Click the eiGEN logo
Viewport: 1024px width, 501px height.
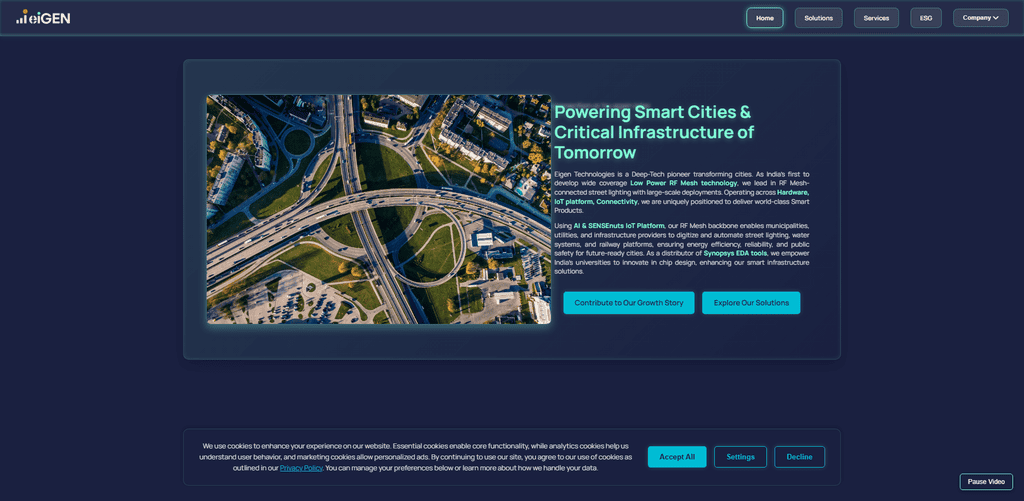click(43, 17)
